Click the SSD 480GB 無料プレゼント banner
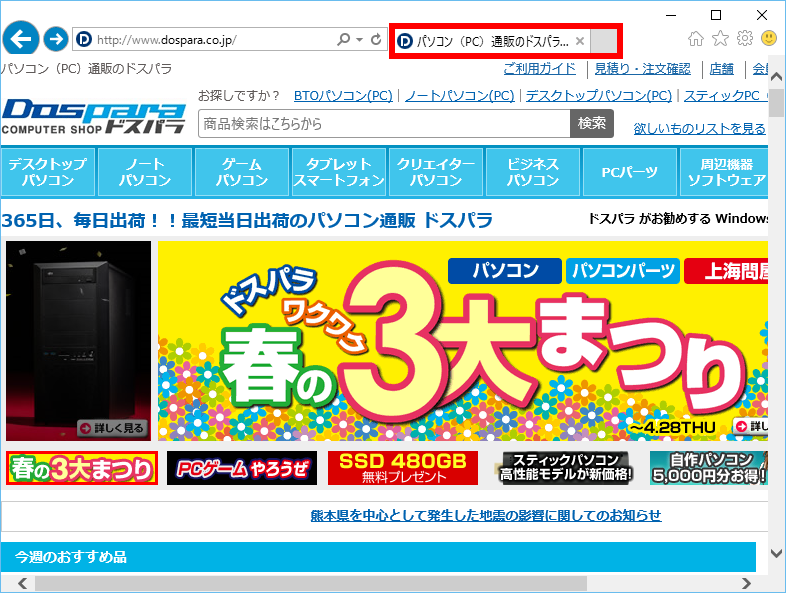This screenshot has height=593, width=786. tap(403, 468)
